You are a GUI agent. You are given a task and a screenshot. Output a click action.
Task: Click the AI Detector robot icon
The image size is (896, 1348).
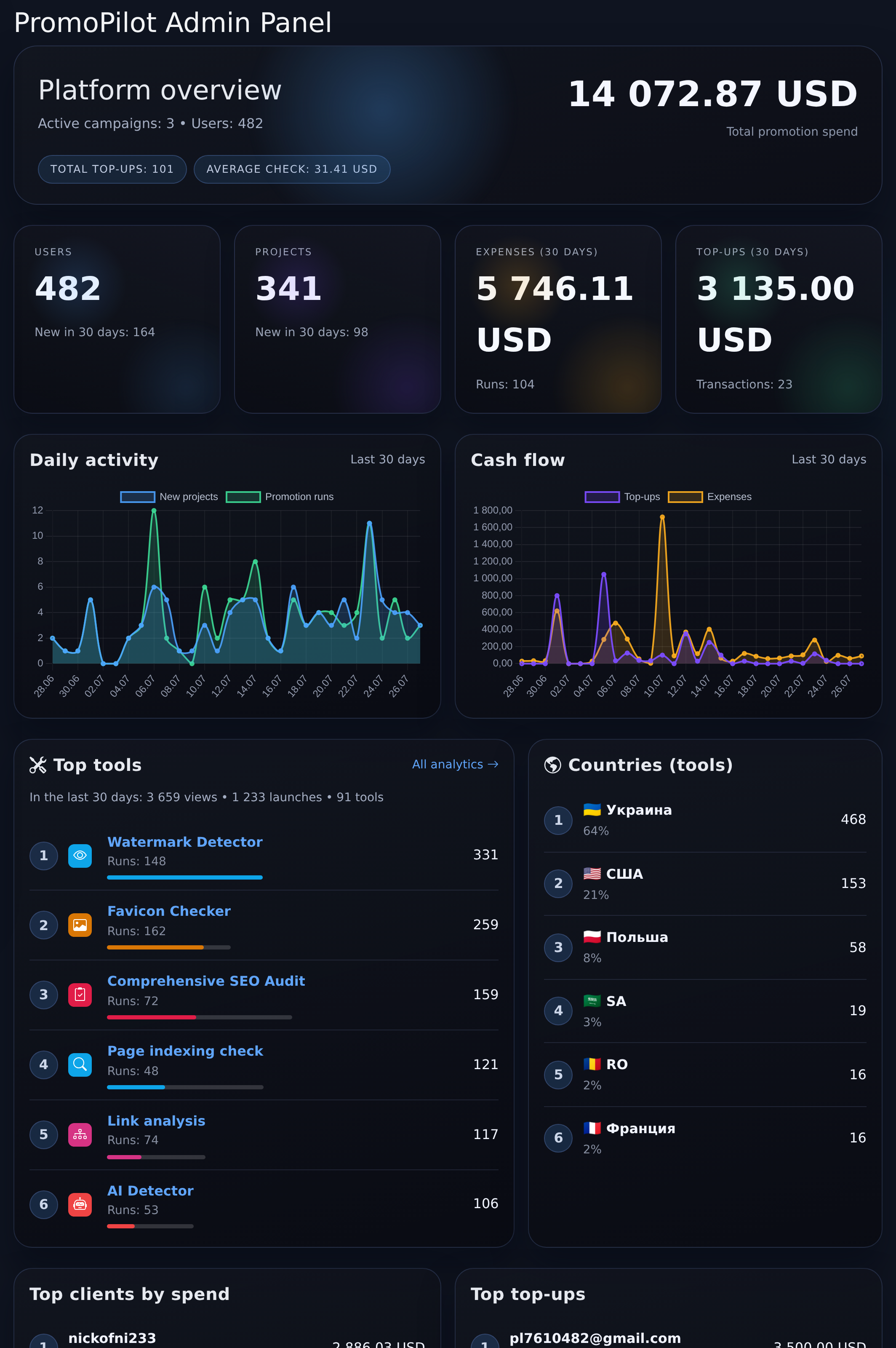[80, 1204]
